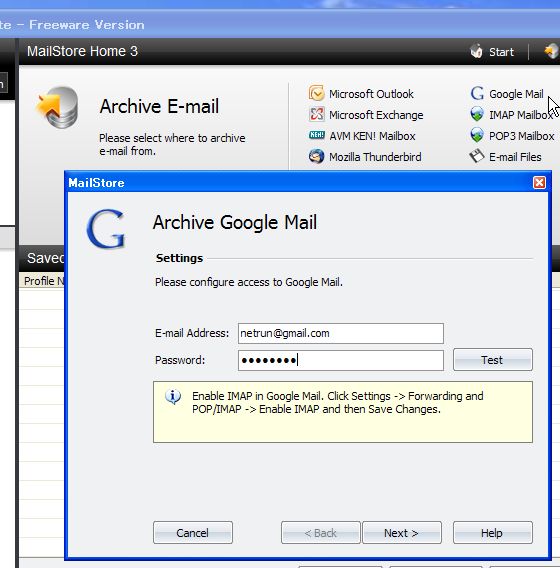Click the large Google G logo in dialog
This screenshot has height=568, width=560.
106,229
